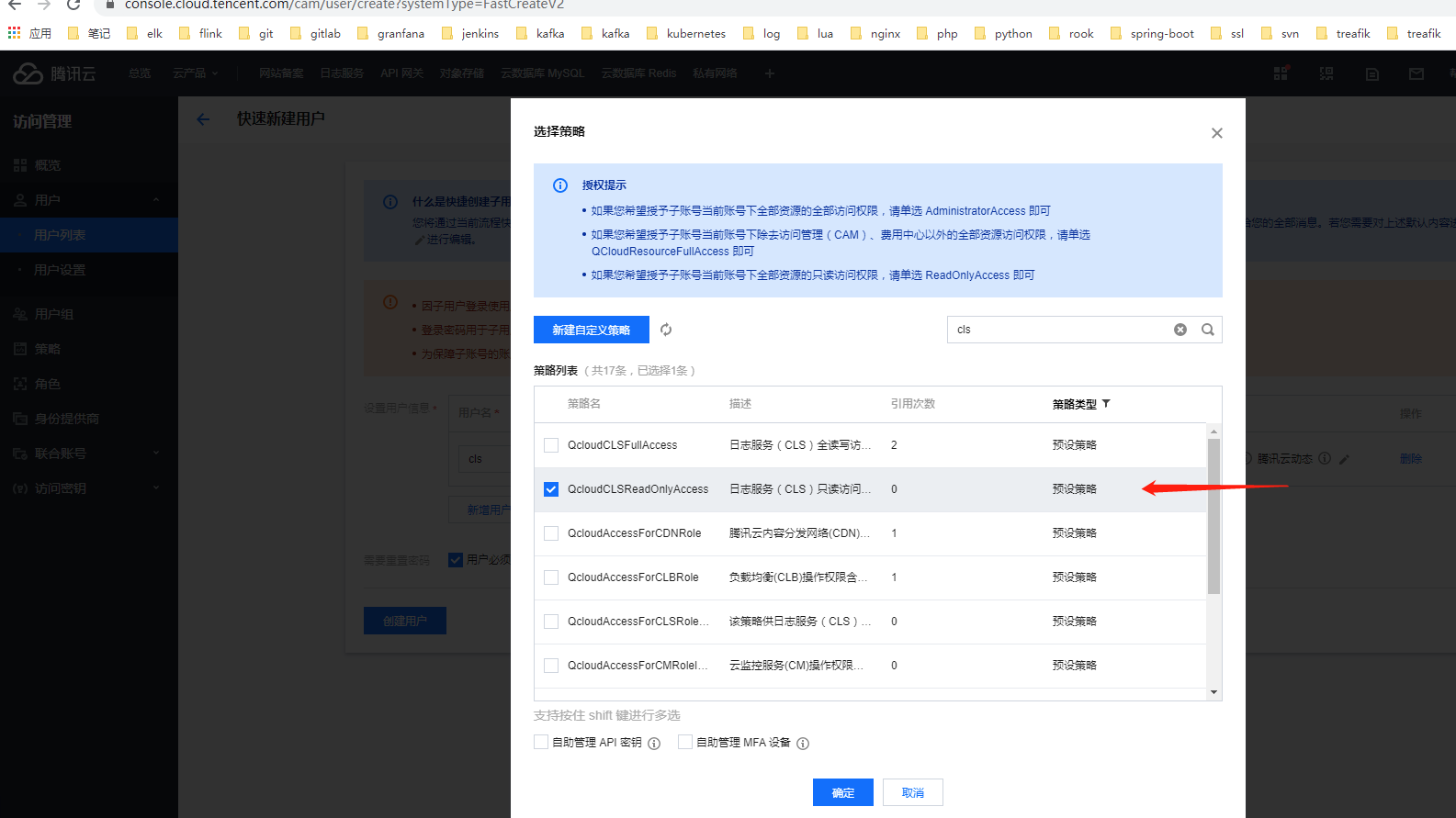Click the policy list scrollbar down arrow
Screen dimensions: 1456x818
(1213, 692)
